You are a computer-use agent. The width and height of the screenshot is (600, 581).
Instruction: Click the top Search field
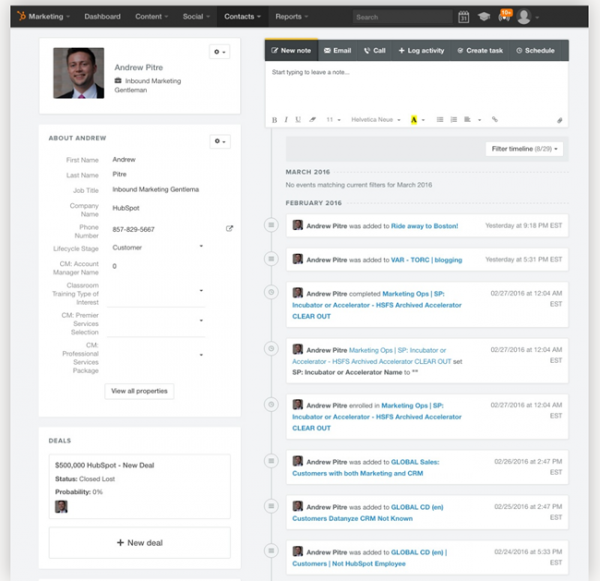click(402, 17)
